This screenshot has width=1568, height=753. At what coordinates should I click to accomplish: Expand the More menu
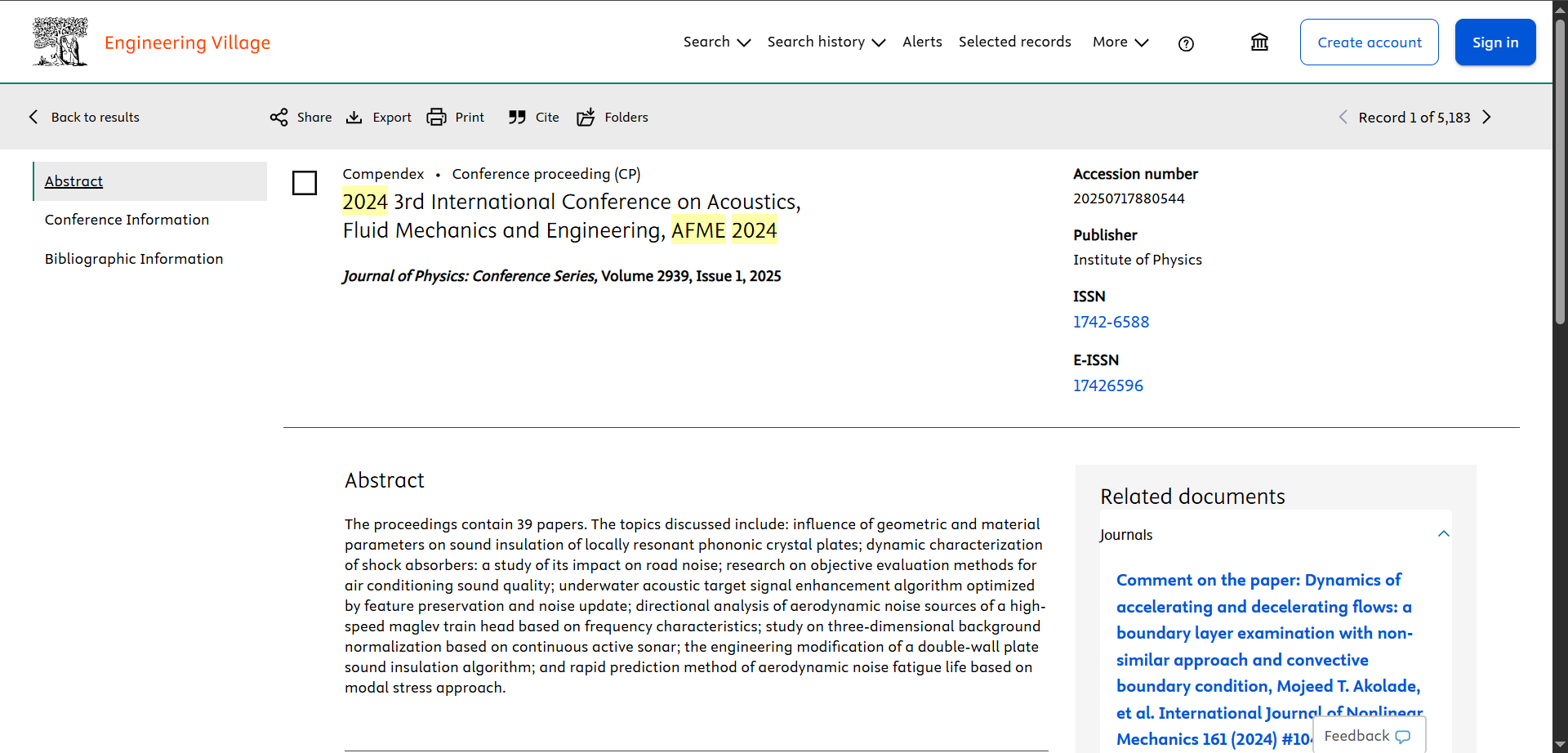coord(1120,42)
